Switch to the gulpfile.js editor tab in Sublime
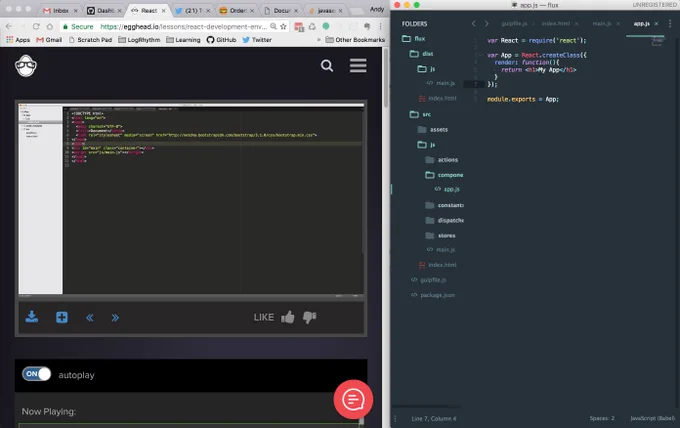This screenshot has height=428, width=680. 514,23
